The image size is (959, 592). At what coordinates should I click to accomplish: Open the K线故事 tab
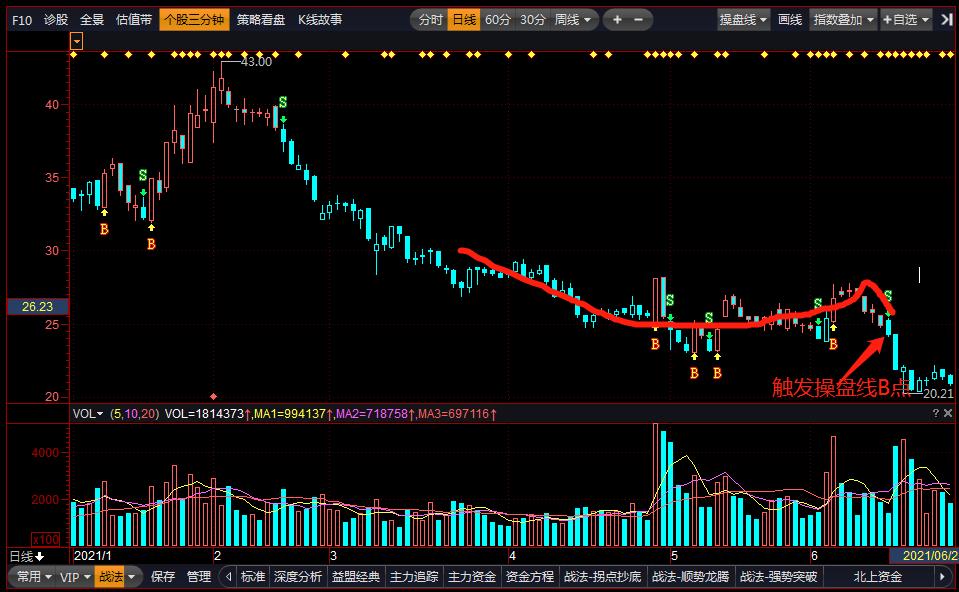click(x=320, y=20)
